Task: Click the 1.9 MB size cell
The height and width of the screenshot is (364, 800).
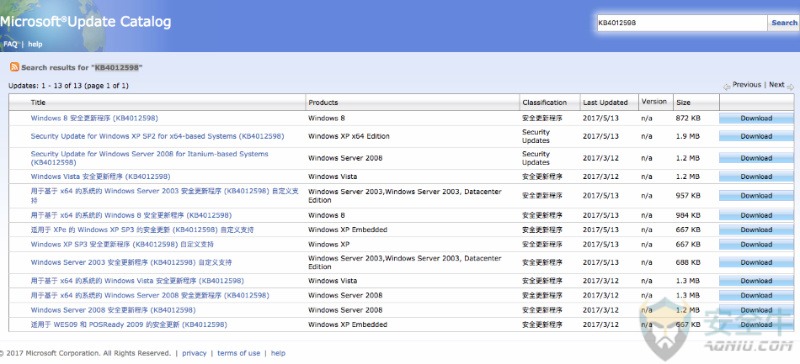Action: (x=688, y=136)
